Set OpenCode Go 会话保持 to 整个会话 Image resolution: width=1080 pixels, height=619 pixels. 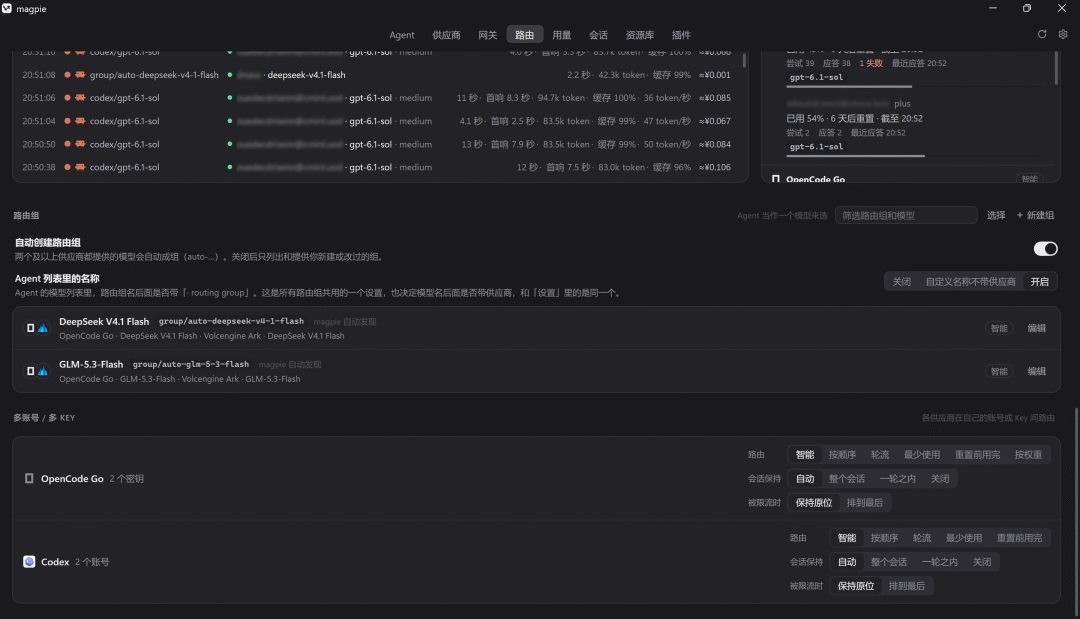[847, 479]
